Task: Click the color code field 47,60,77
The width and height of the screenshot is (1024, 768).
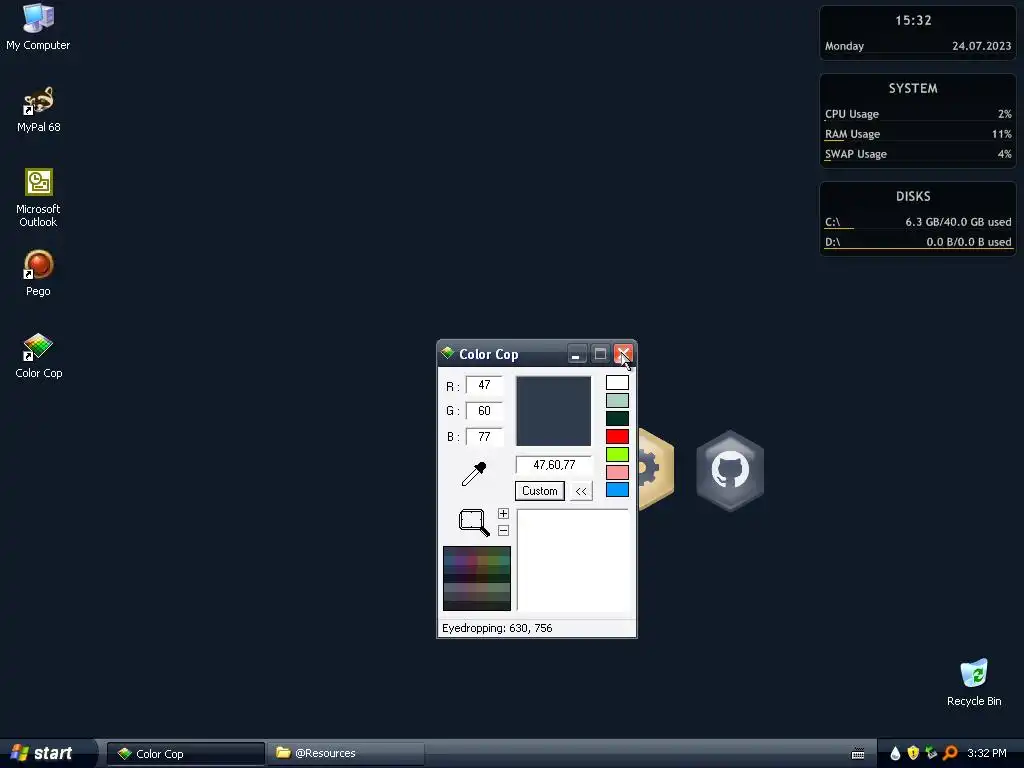Action: 554,465
